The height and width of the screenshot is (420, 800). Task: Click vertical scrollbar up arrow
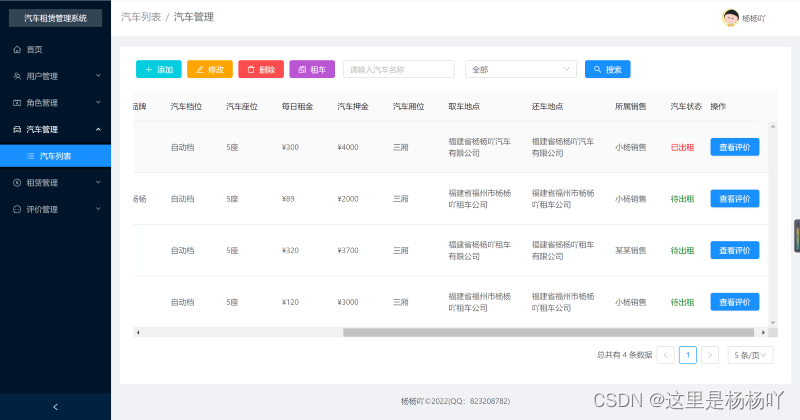(x=773, y=126)
